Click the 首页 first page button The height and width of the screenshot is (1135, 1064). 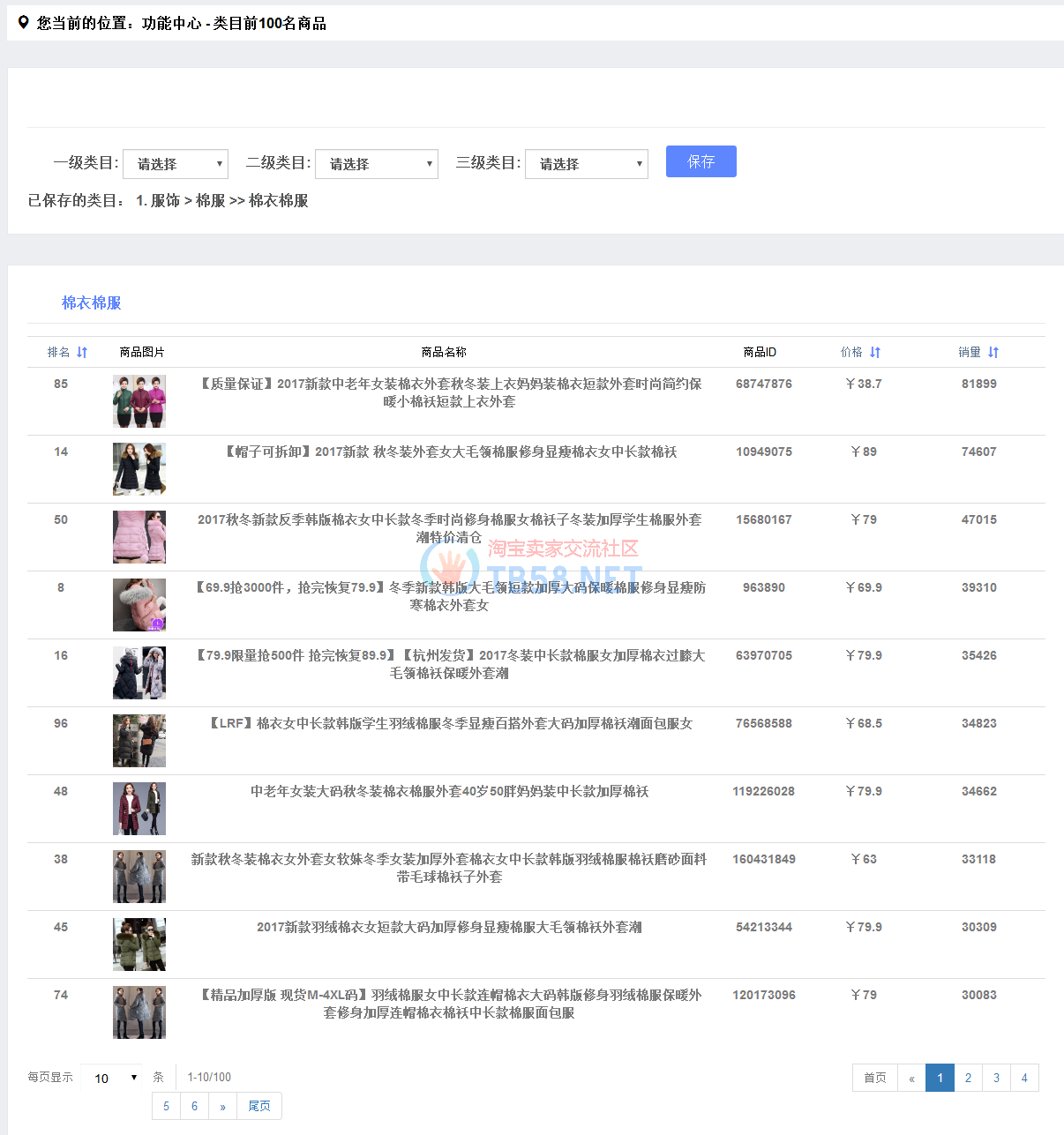coord(874,1078)
